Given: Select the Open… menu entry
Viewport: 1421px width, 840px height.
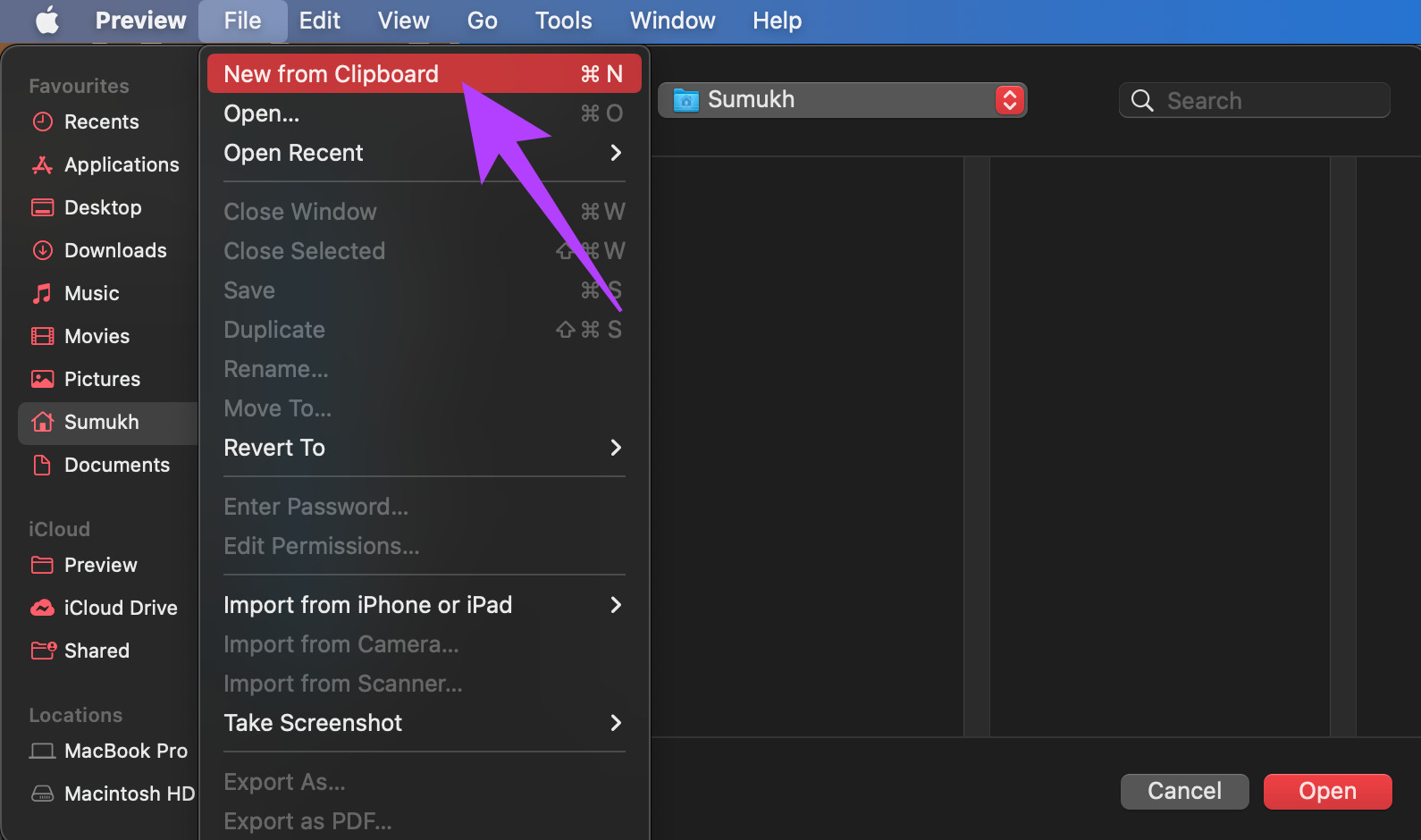Looking at the screenshot, I should (425, 113).
